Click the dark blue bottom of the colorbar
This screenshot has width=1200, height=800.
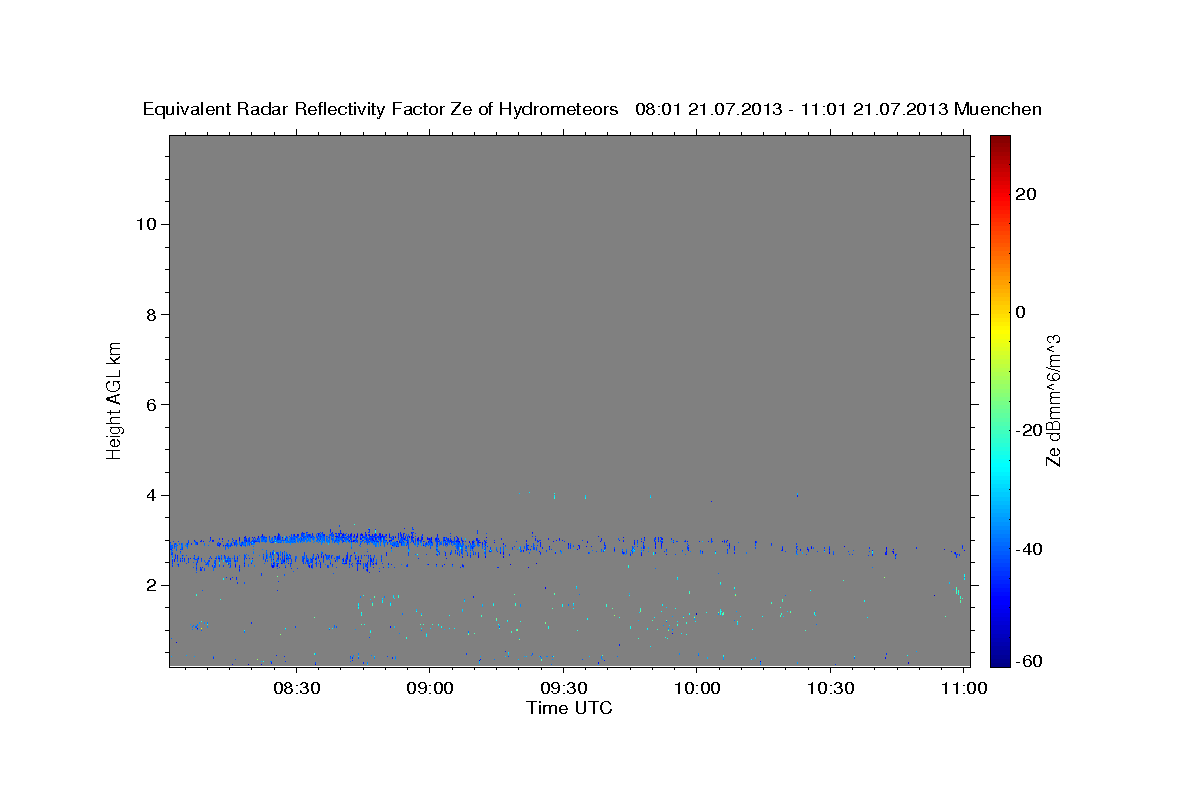[x=1000, y=658]
